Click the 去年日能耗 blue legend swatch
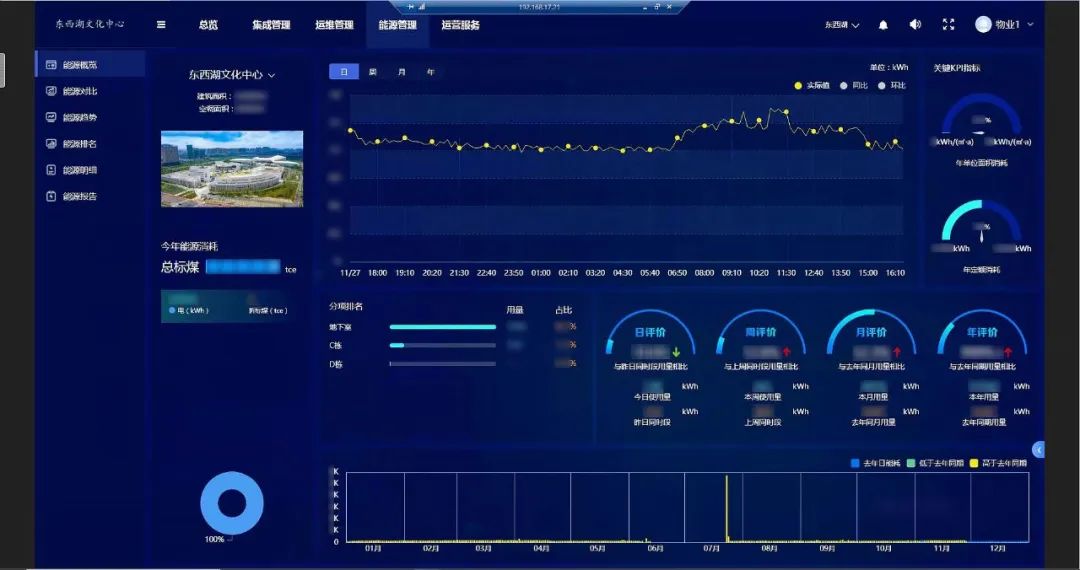Image resolution: width=1080 pixels, height=570 pixels. pyautogui.click(x=854, y=463)
